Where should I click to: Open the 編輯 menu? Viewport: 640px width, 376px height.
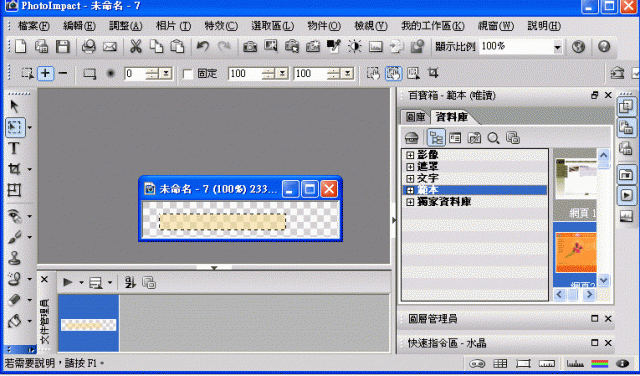coord(79,26)
